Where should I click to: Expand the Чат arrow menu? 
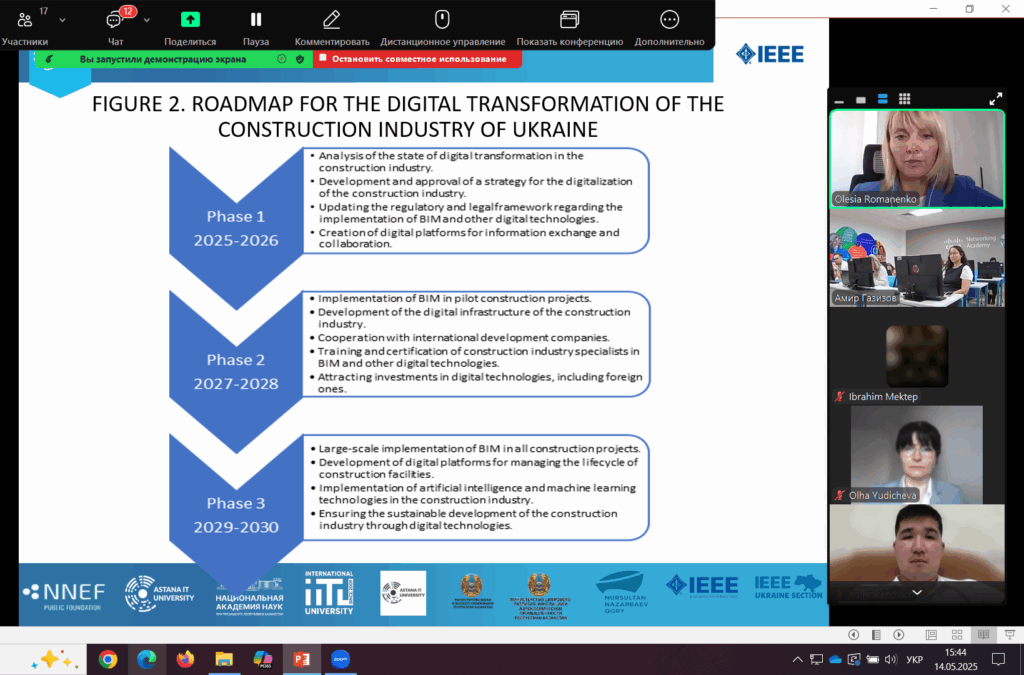pyautogui.click(x=147, y=20)
